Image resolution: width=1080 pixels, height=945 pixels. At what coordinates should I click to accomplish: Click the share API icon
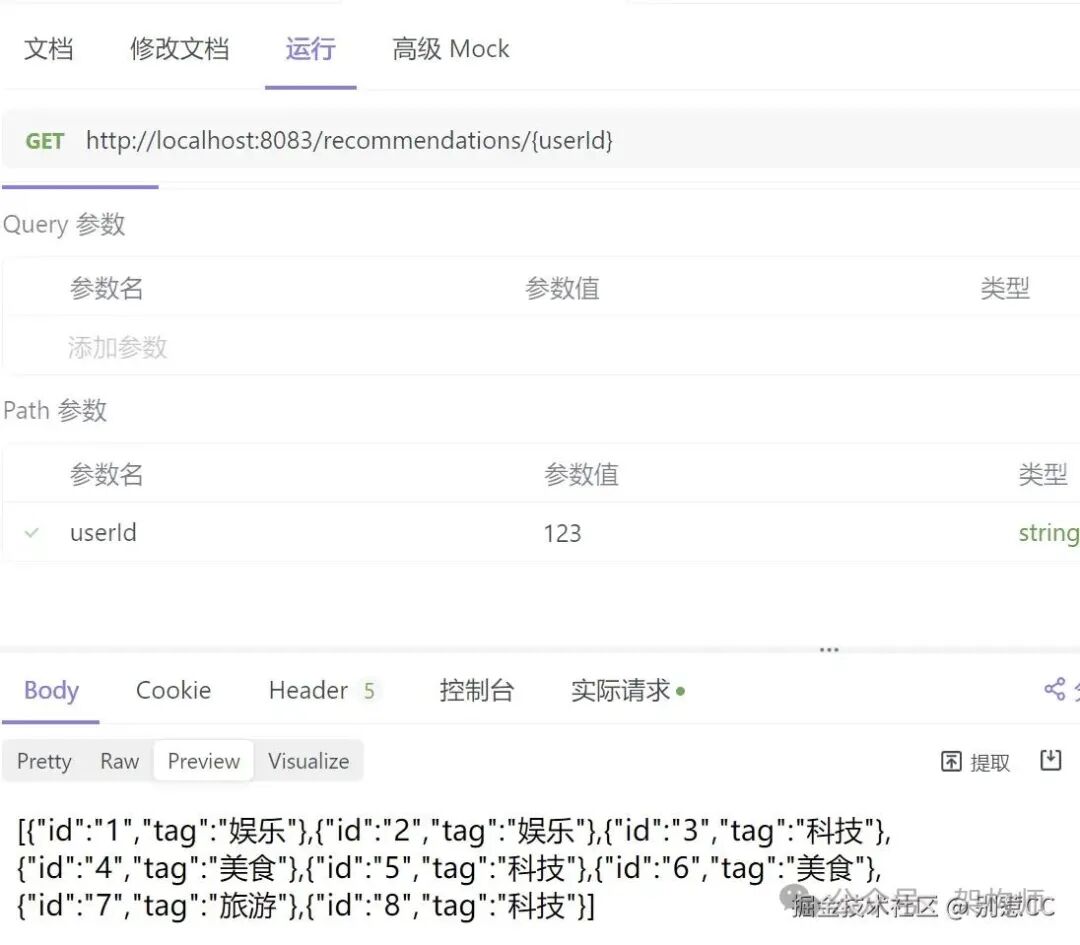click(1056, 689)
